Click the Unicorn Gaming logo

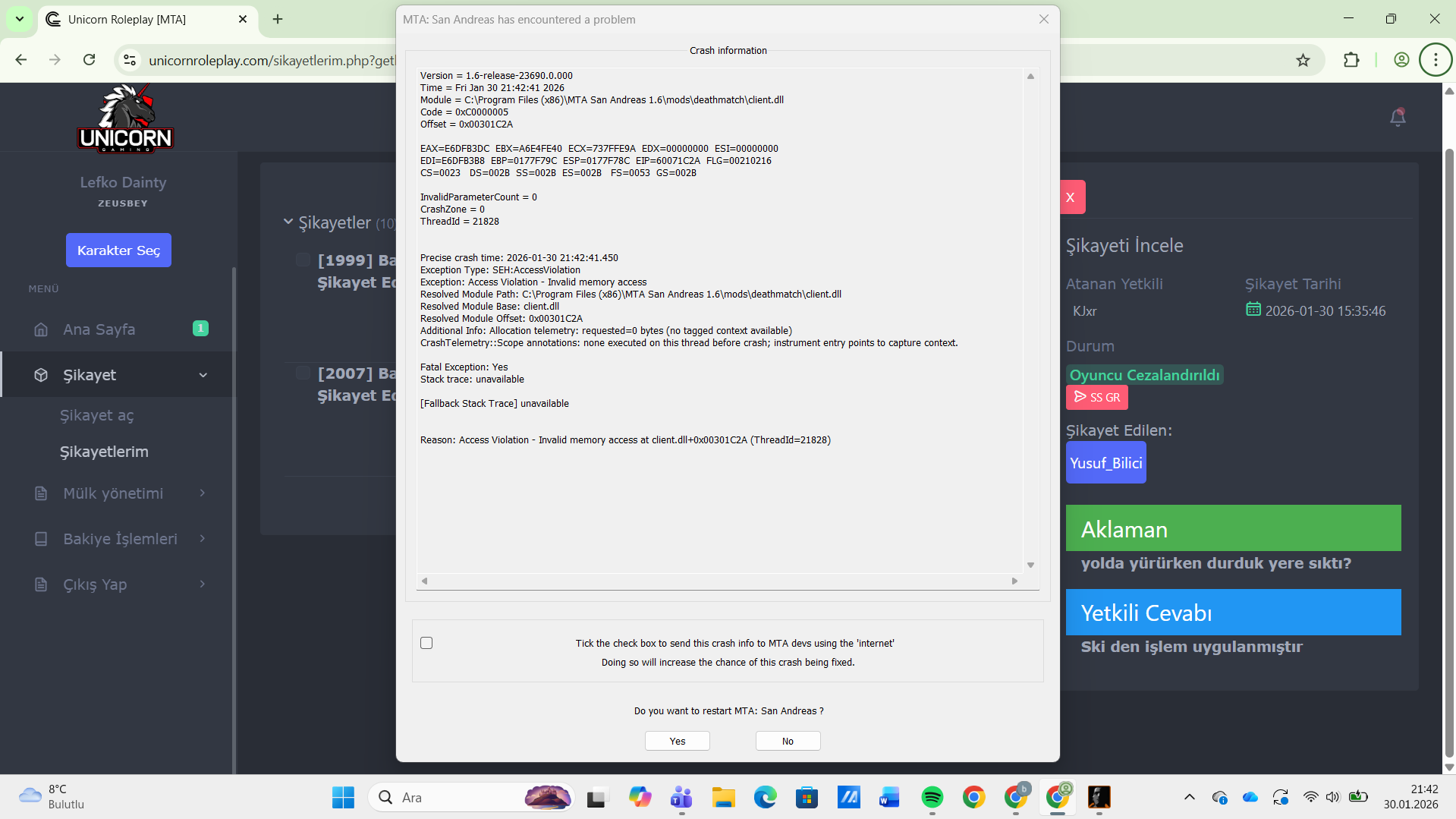point(126,118)
